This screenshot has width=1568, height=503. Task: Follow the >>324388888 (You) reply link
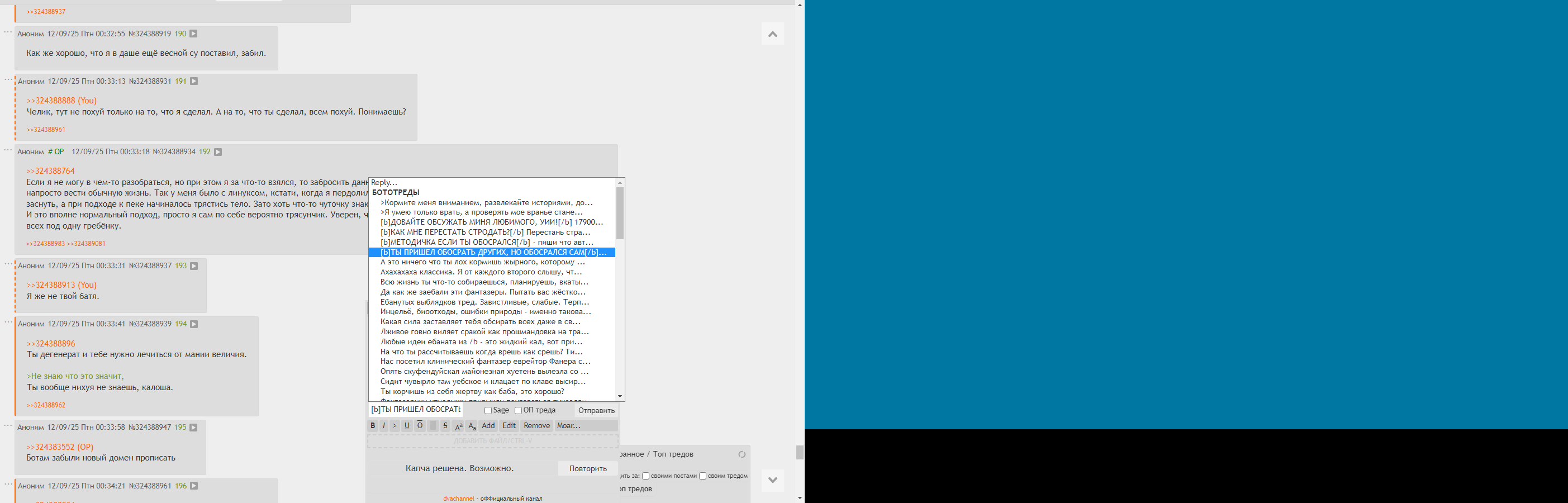point(61,101)
